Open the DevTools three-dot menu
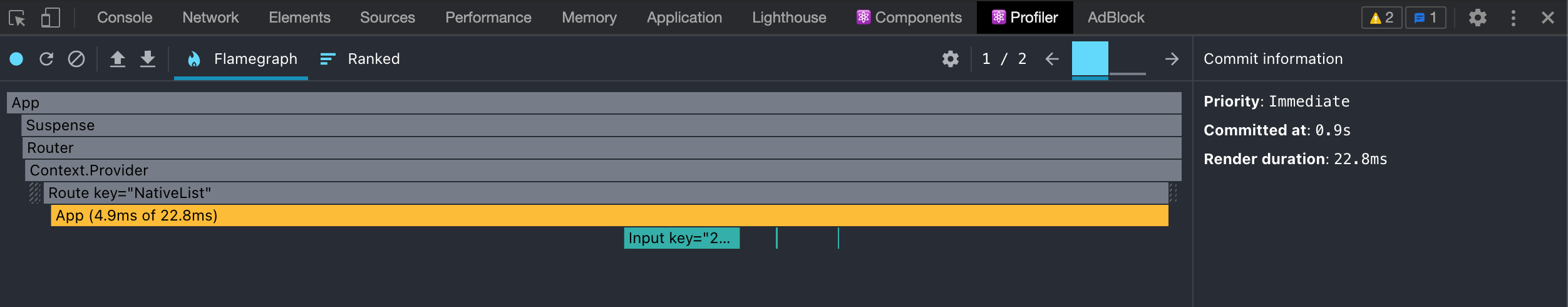Image resolution: width=1568 pixels, height=307 pixels. (x=1513, y=18)
